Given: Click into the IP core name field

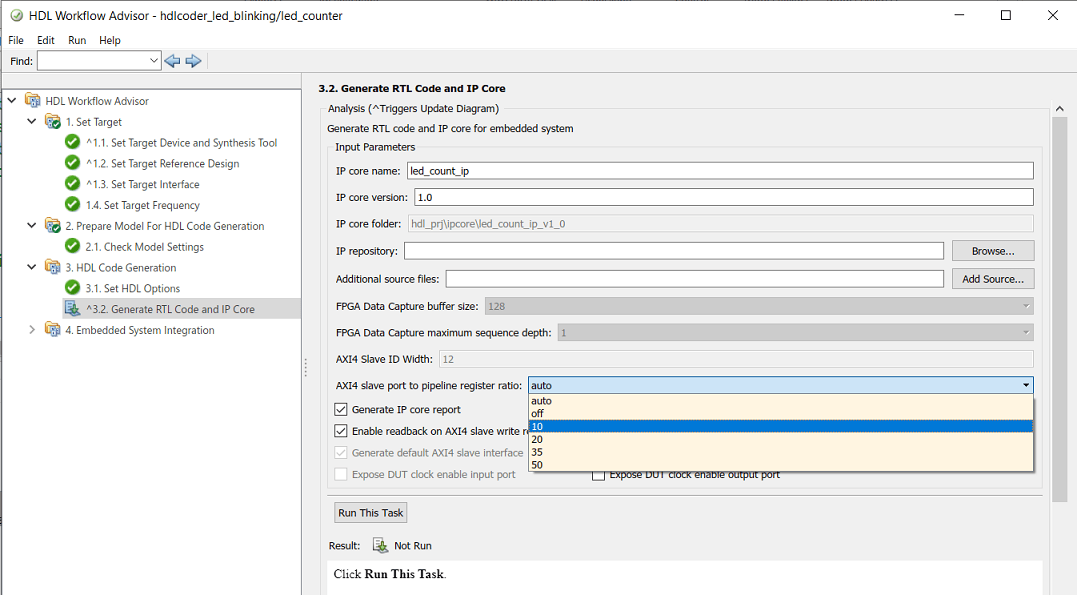Looking at the screenshot, I should pyautogui.click(x=718, y=171).
